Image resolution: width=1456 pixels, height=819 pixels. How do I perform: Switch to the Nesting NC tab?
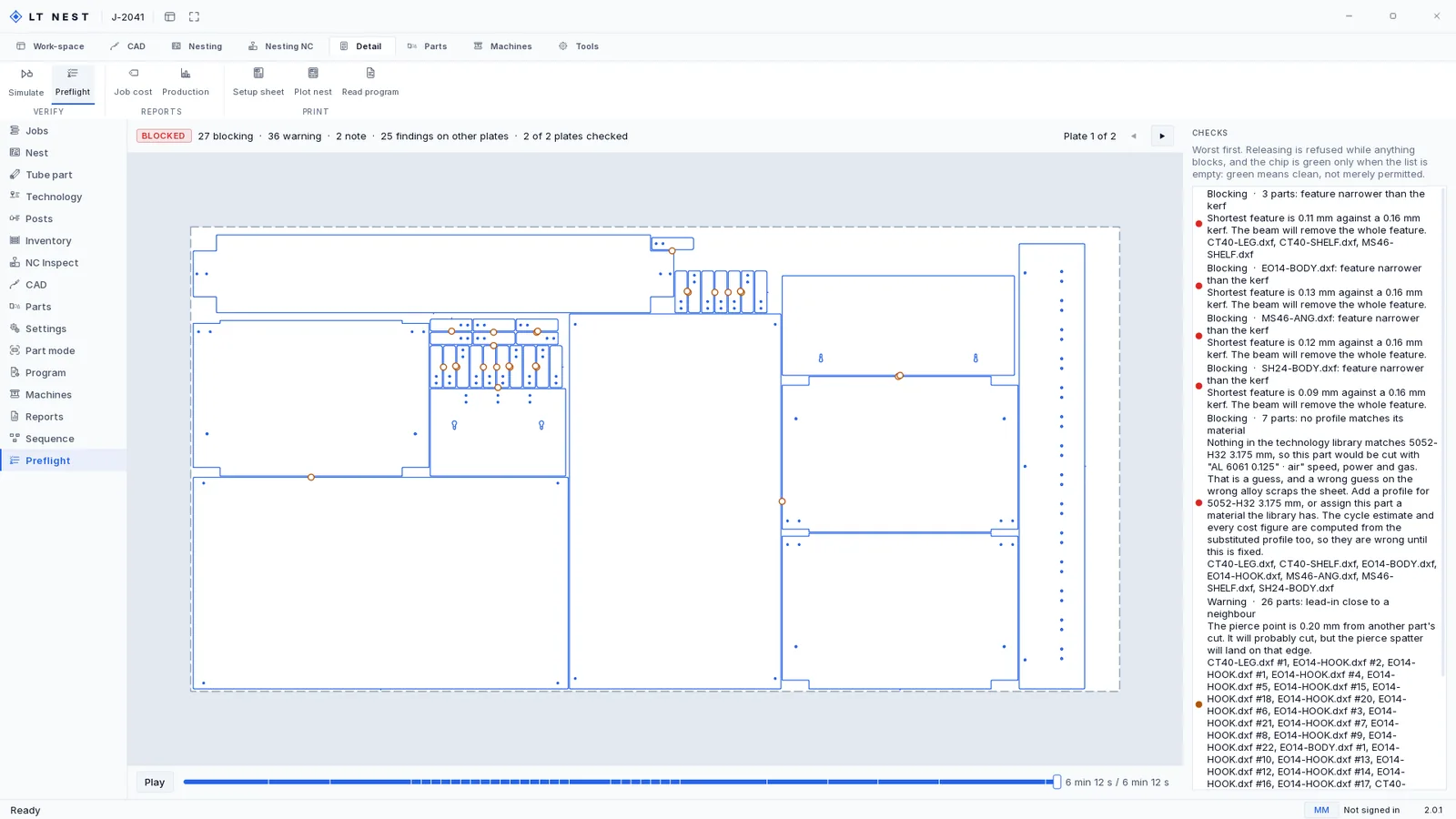click(x=280, y=46)
